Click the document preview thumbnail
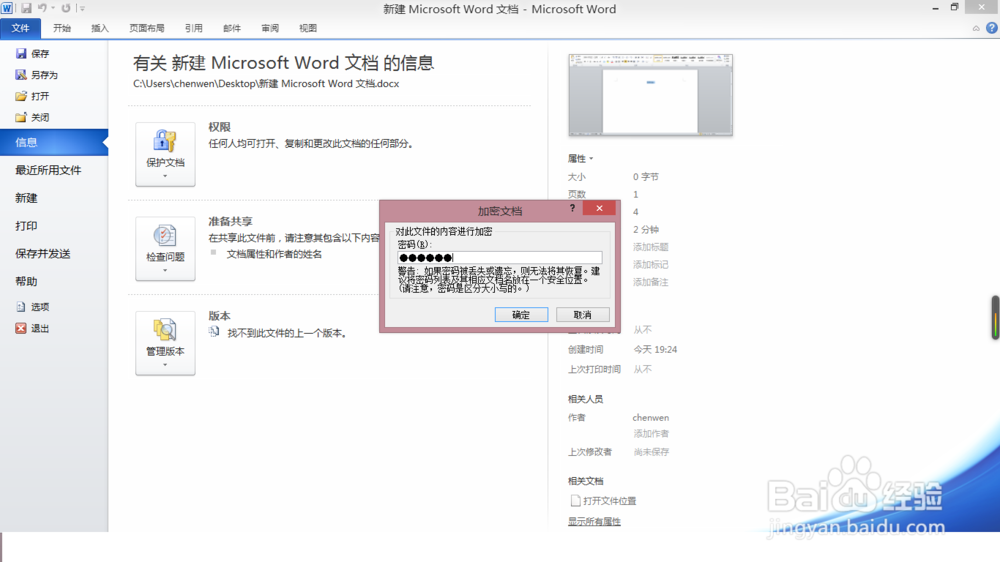The image size is (1000, 562). (x=651, y=95)
